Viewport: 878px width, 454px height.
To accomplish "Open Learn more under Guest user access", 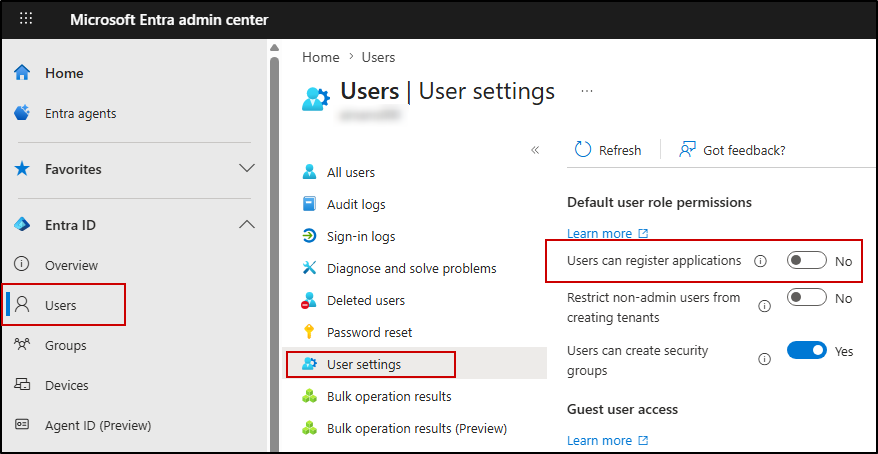I will pyautogui.click(x=608, y=441).
